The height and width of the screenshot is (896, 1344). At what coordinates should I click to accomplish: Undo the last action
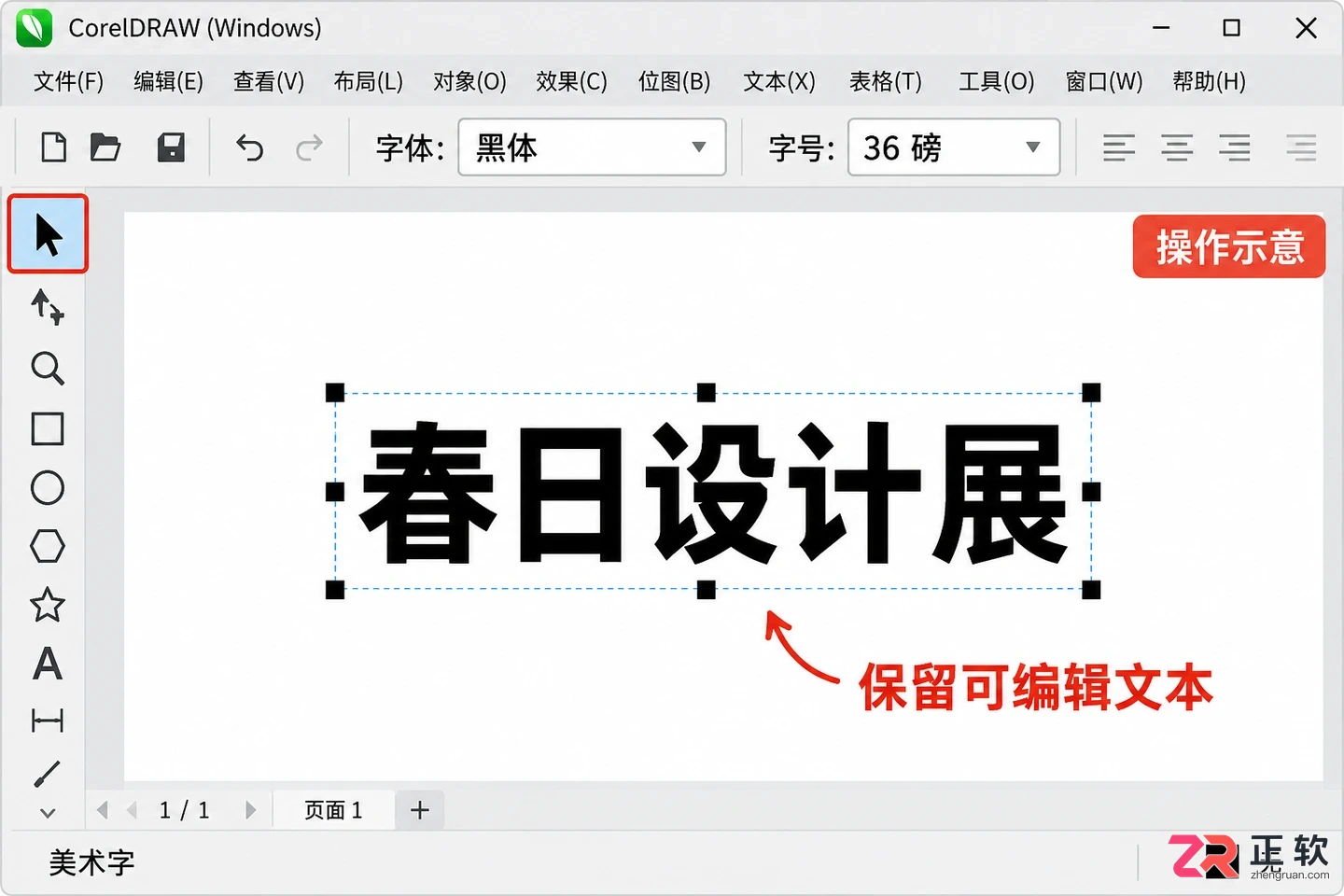click(x=249, y=147)
